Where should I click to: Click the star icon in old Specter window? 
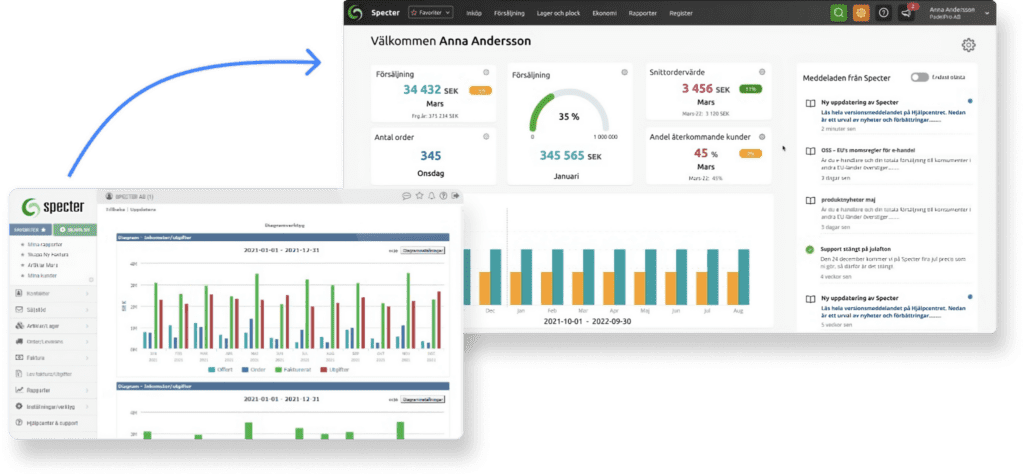(419, 195)
